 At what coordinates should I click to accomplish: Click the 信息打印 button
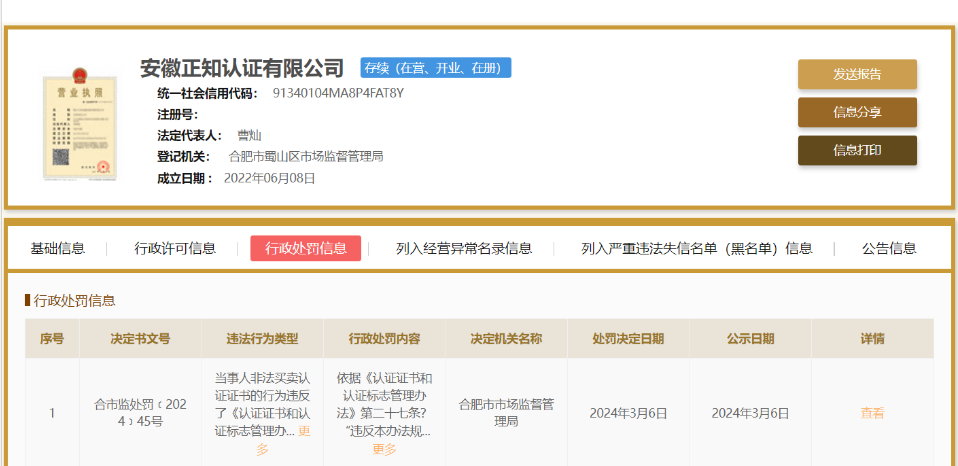click(x=857, y=150)
